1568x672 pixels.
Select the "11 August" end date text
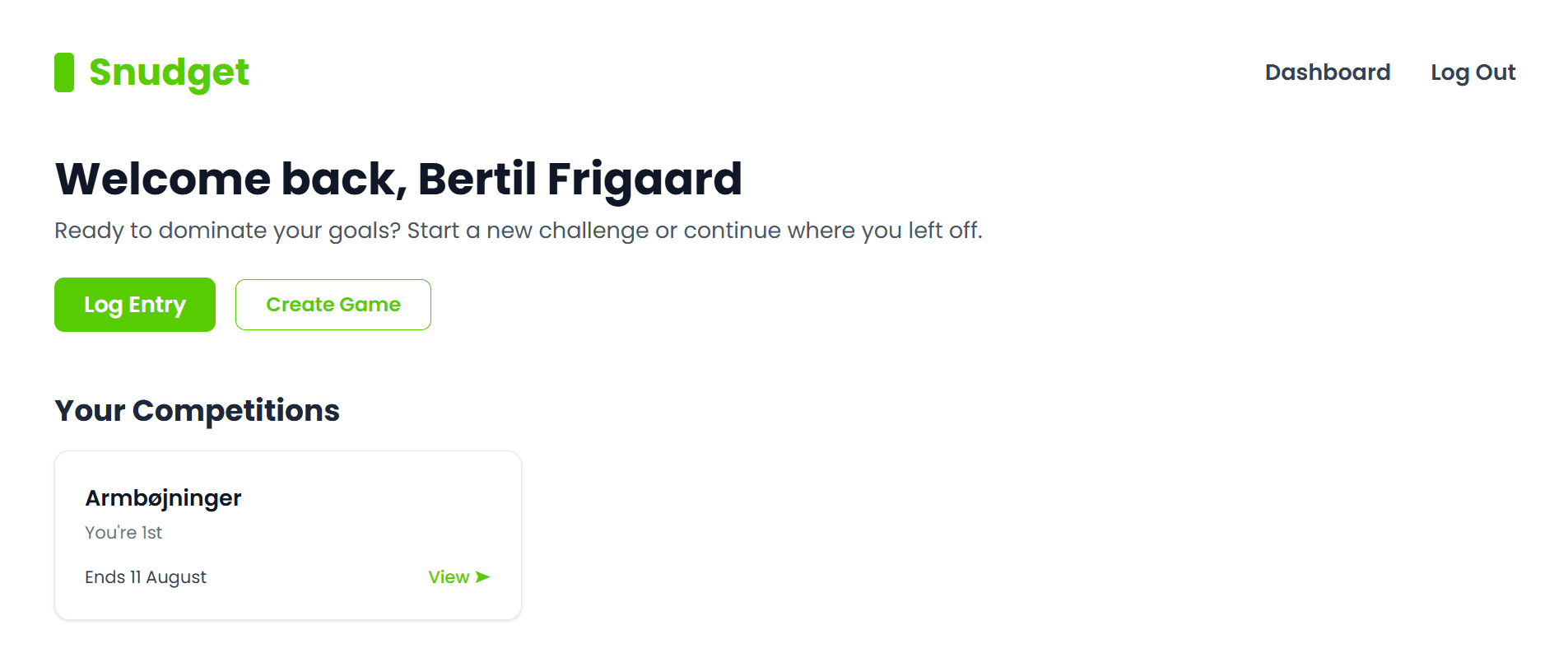169,577
